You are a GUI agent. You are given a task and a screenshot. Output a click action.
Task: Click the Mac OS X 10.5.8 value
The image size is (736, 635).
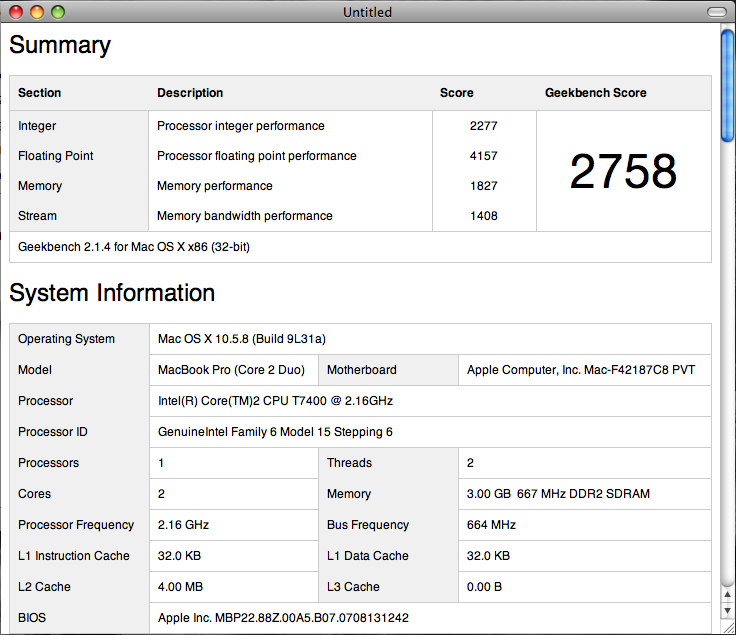(x=242, y=339)
